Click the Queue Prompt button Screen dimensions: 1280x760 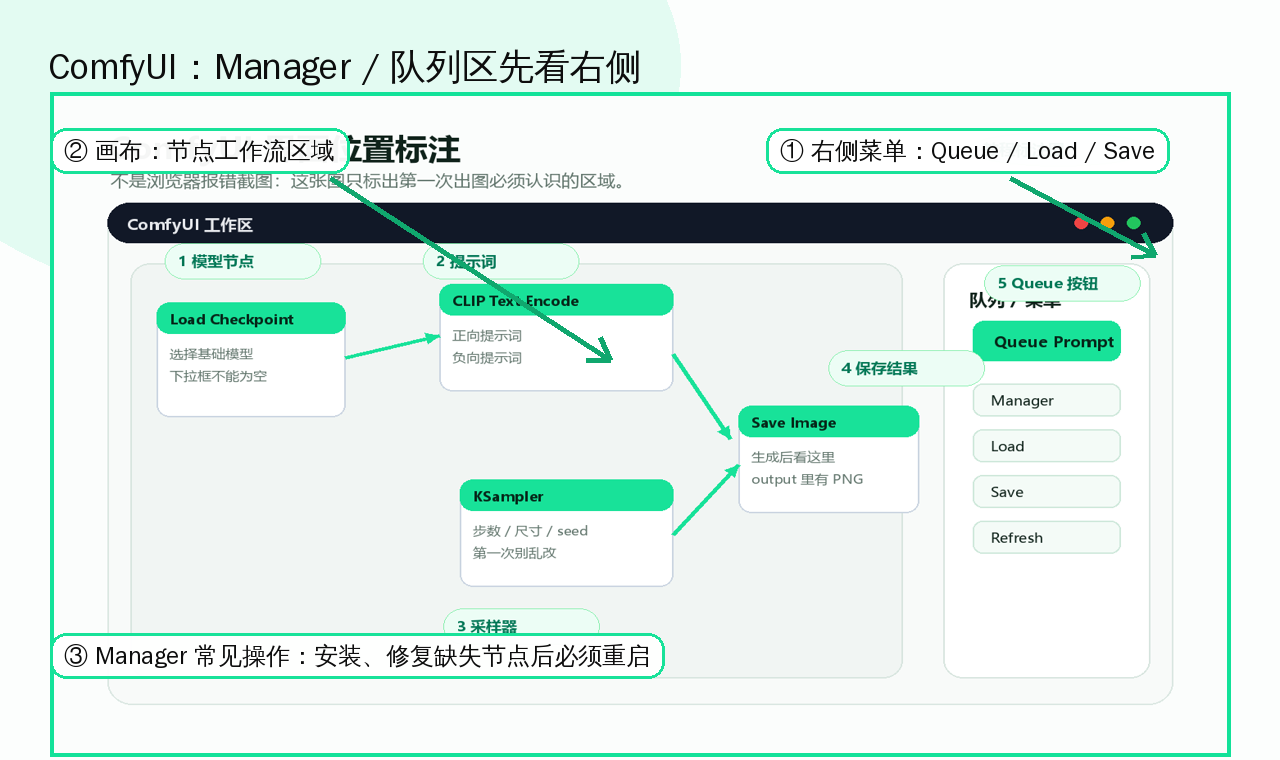point(1046,342)
